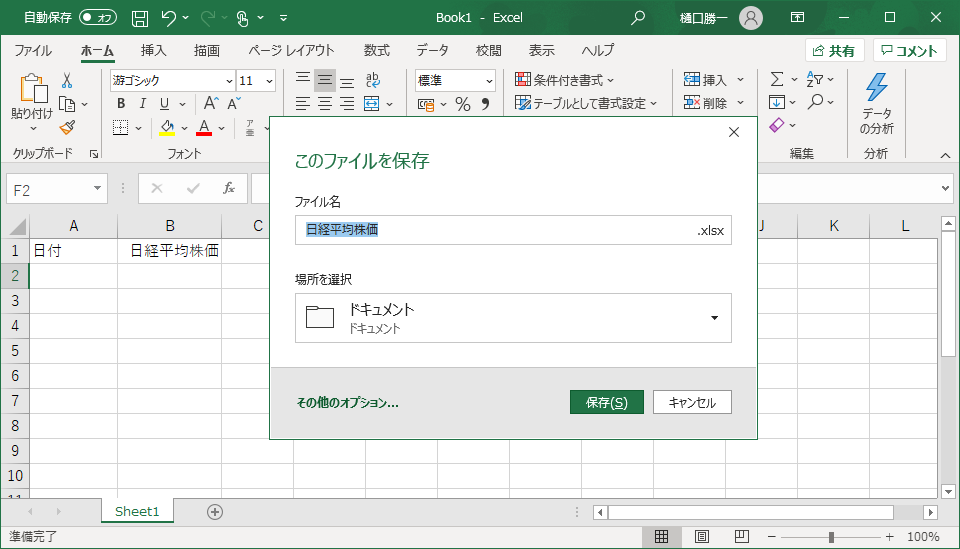Select the Sheet1 tab
Viewport: 960px width, 549px height.
(x=137, y=512)
